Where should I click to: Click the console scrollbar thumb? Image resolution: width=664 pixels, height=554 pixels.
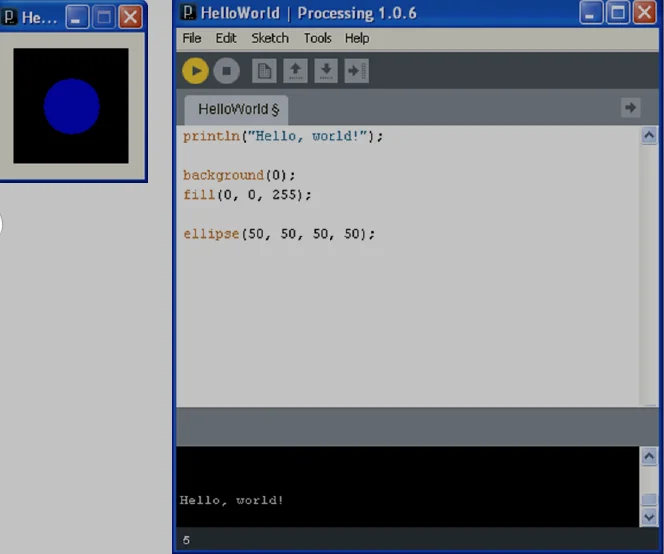click(649, 499)
